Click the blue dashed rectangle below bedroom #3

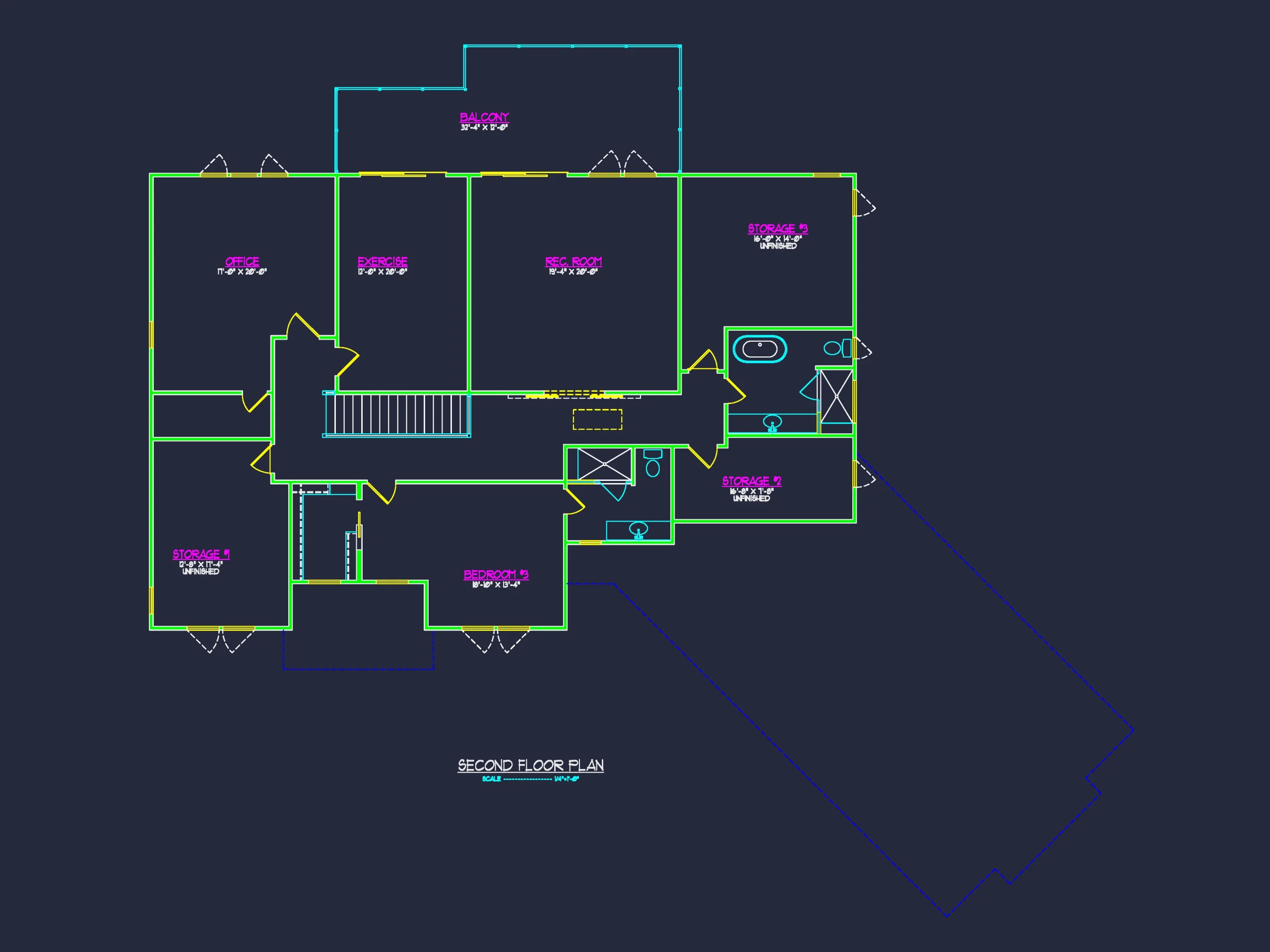pyautogui.click(x=358, y=650)
